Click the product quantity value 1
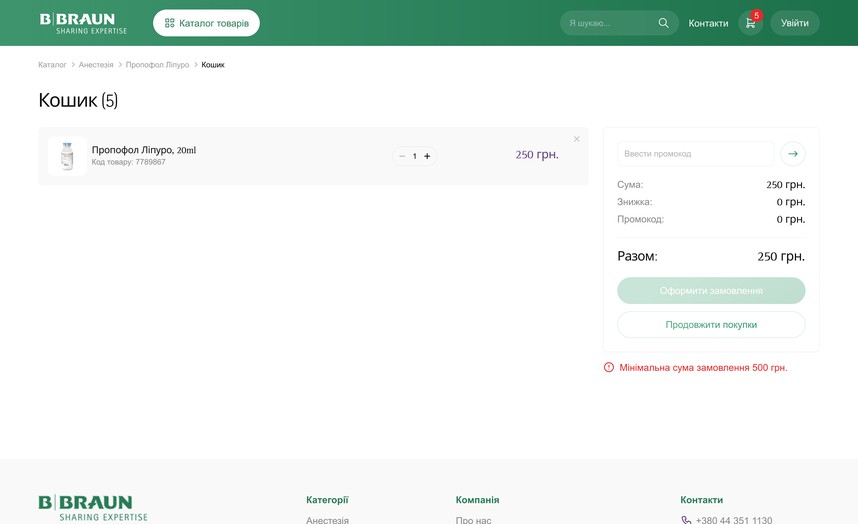The image size is (858, 524). coord(415,156)
